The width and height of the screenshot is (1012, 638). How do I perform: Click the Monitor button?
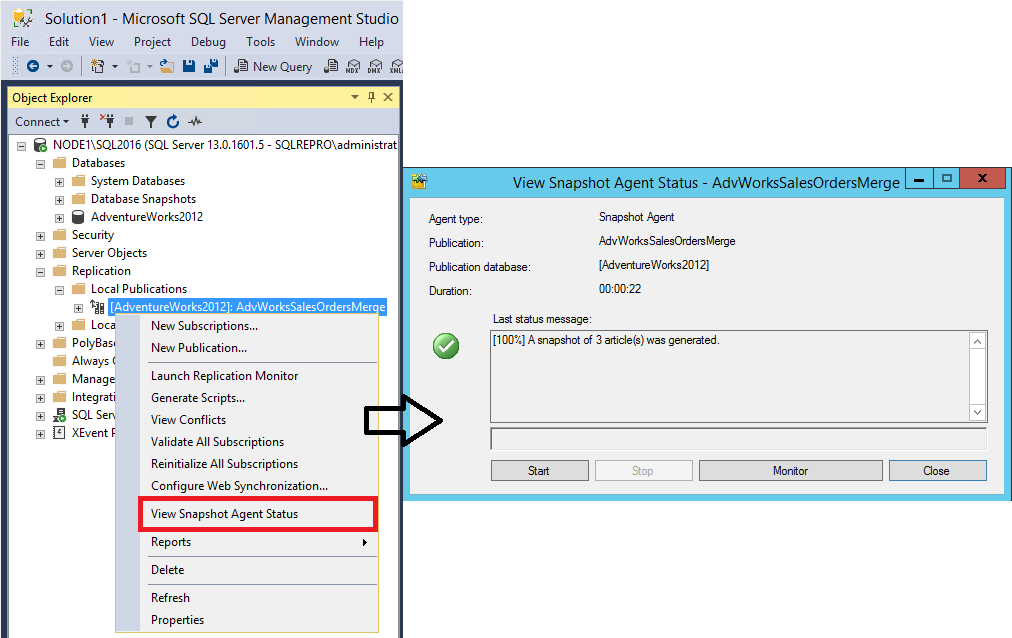(790, 470)
